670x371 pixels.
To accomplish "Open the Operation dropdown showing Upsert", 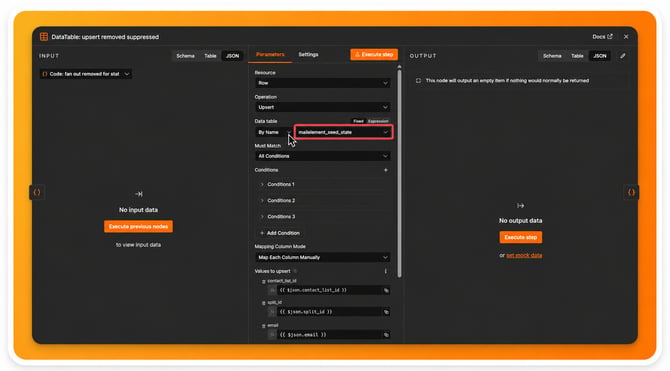I will (x=323, y=107).
